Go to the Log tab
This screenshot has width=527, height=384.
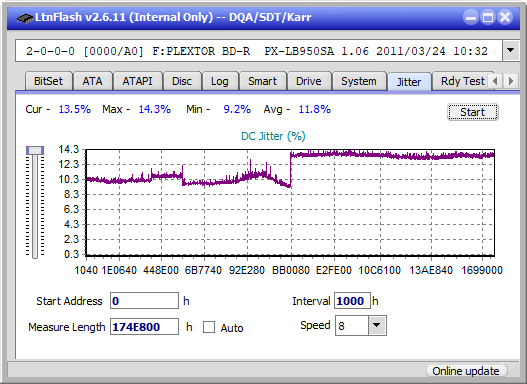tap(220, 81)
